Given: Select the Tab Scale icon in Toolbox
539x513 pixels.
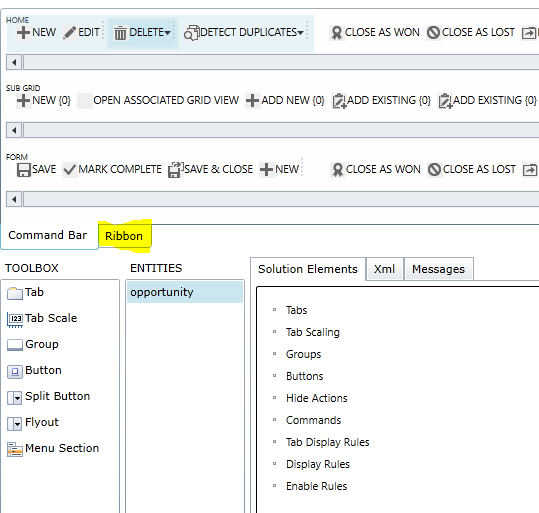Looking at the screenshot, I should point(15,319).
